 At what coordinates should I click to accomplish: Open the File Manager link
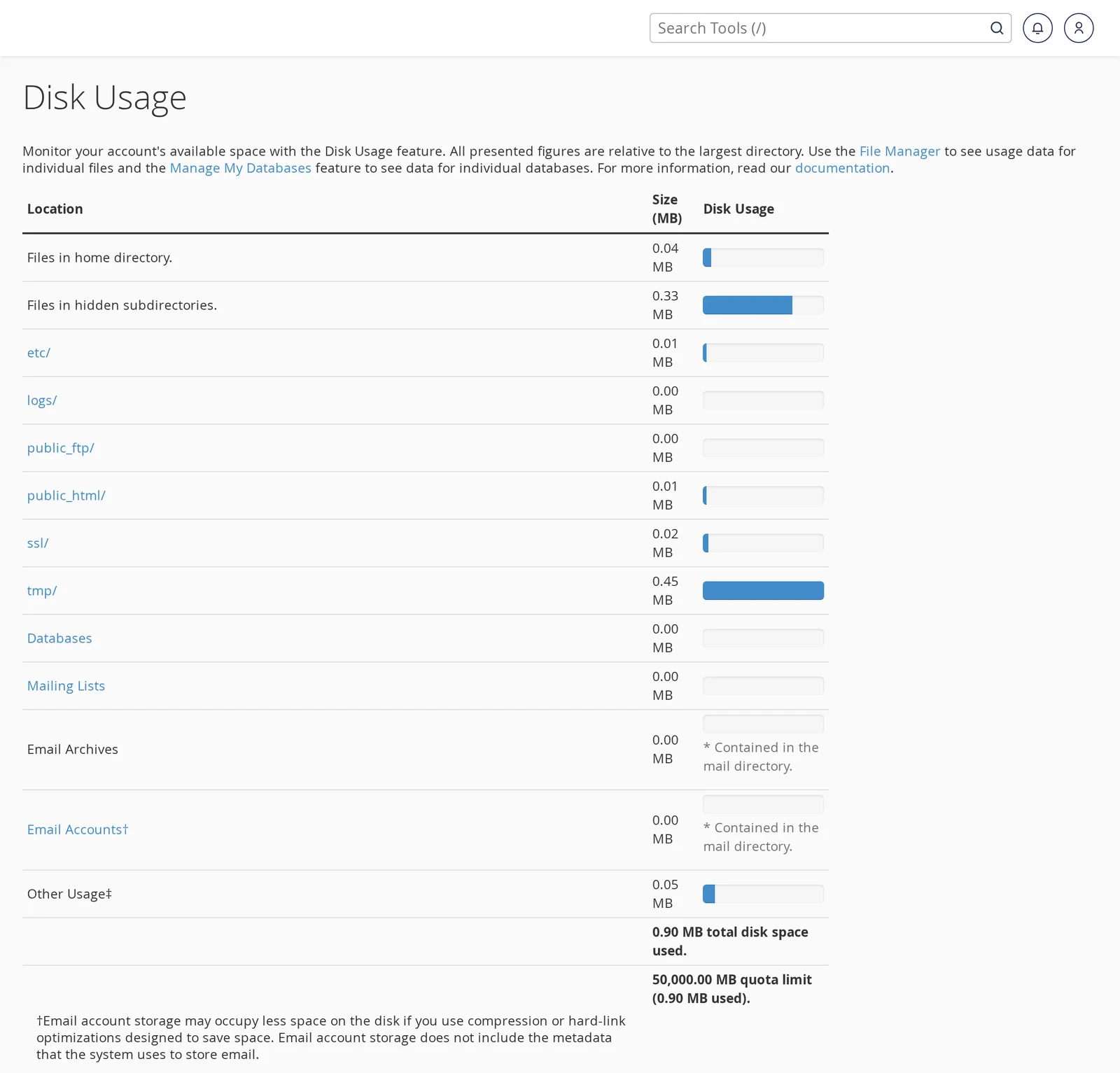[899, 151]
